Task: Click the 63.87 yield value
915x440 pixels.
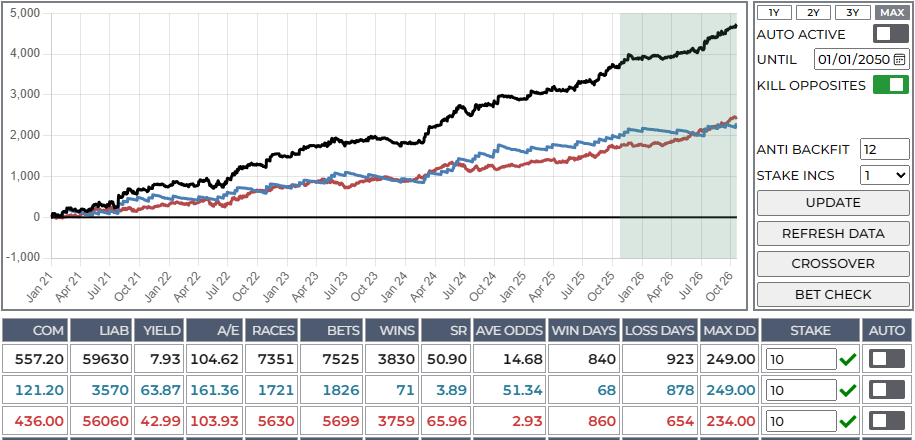Action: (x=161, y=390)
